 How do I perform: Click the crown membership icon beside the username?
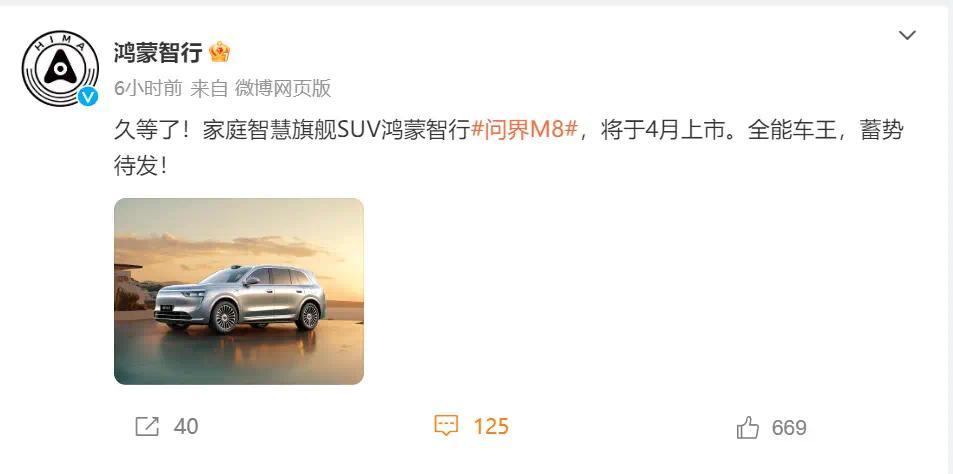(x=219, y=52)
